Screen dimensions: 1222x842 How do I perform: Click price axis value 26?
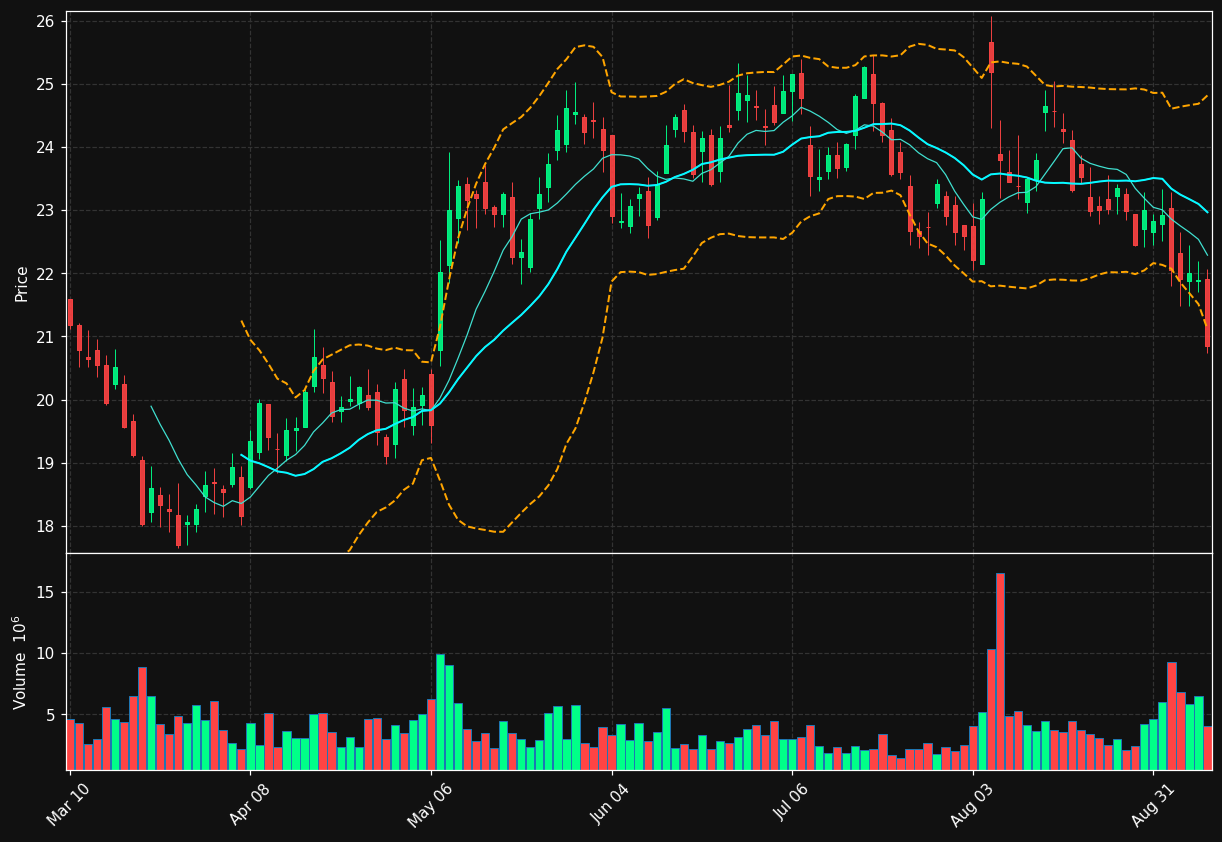(x=47, y=21)
